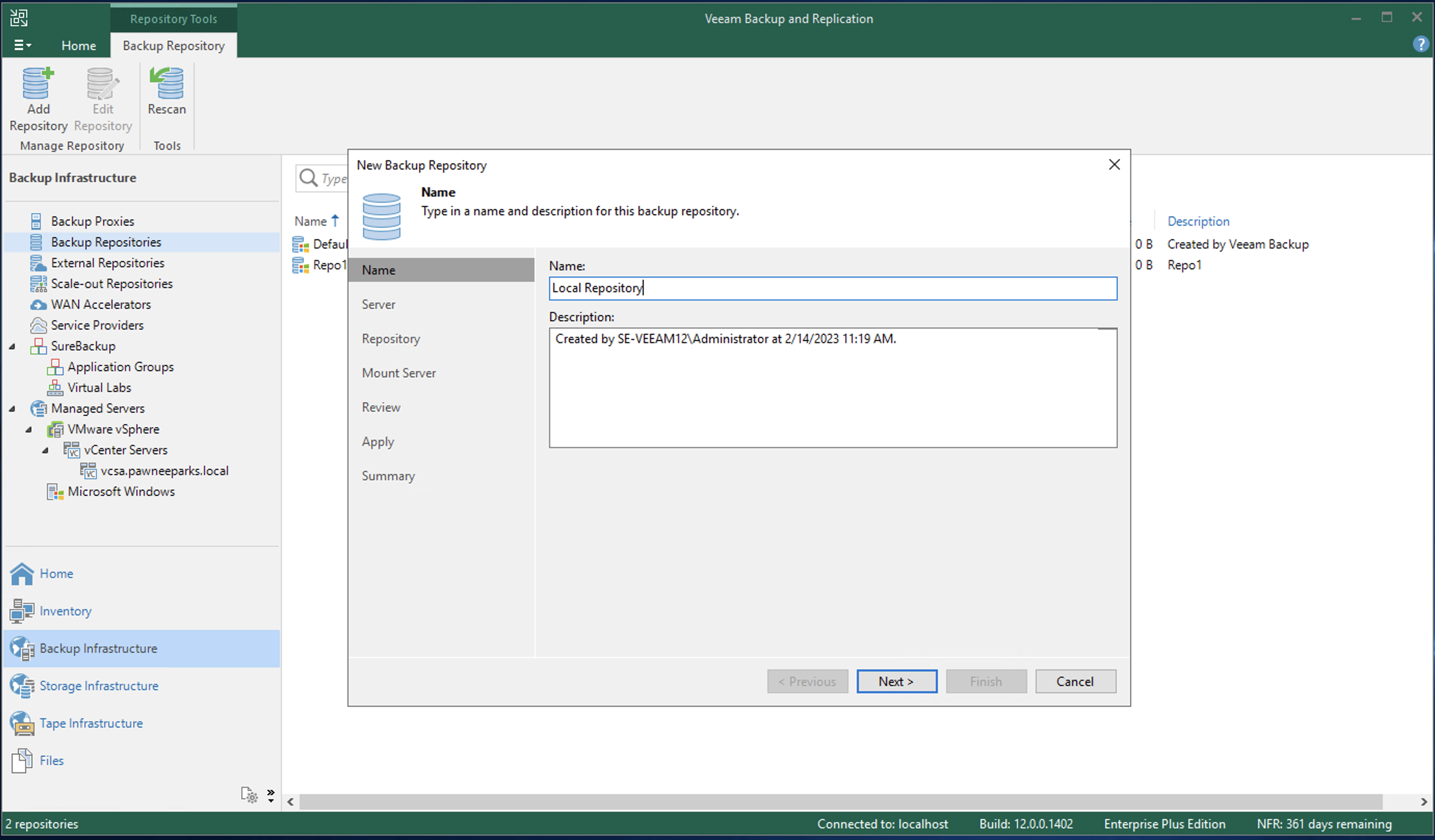The image size is (1435, 840).
Task: Select VMware vSphere tree node
Action: click(113, 429)
